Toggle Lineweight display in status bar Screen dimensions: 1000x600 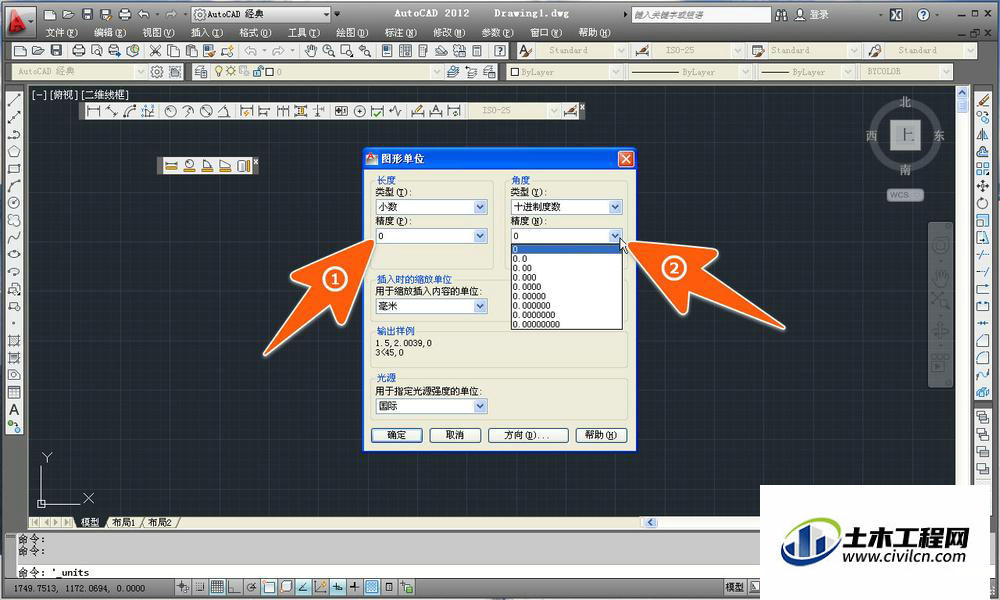click(355, 587)
